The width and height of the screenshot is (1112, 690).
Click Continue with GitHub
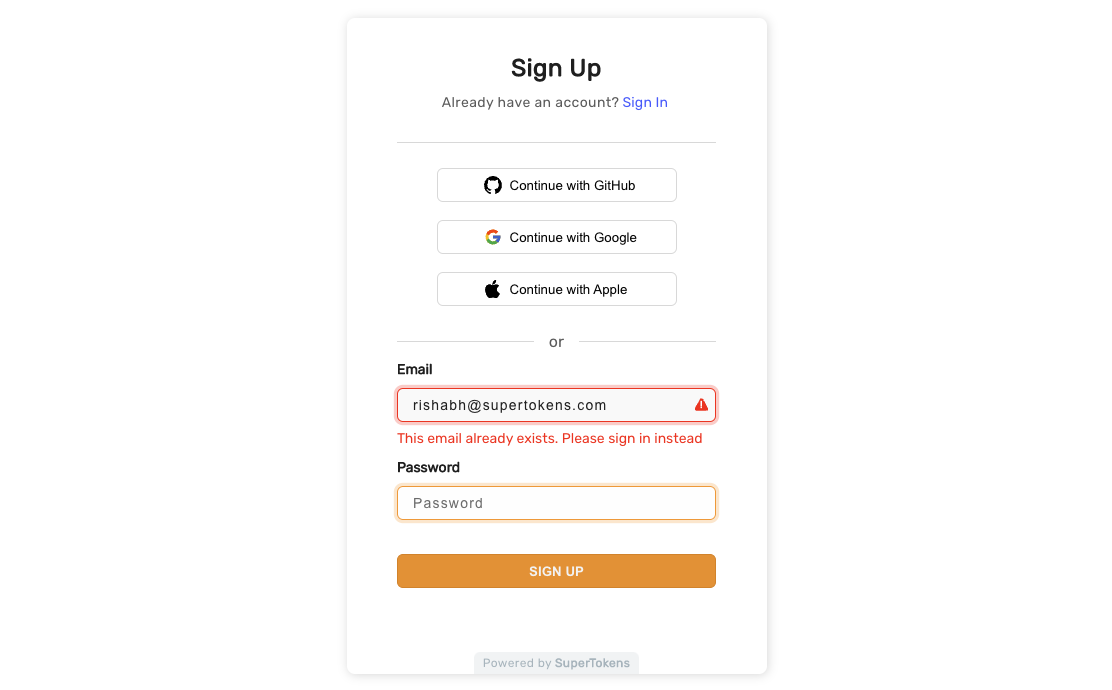pyautogui.click(x=556, y=185)
